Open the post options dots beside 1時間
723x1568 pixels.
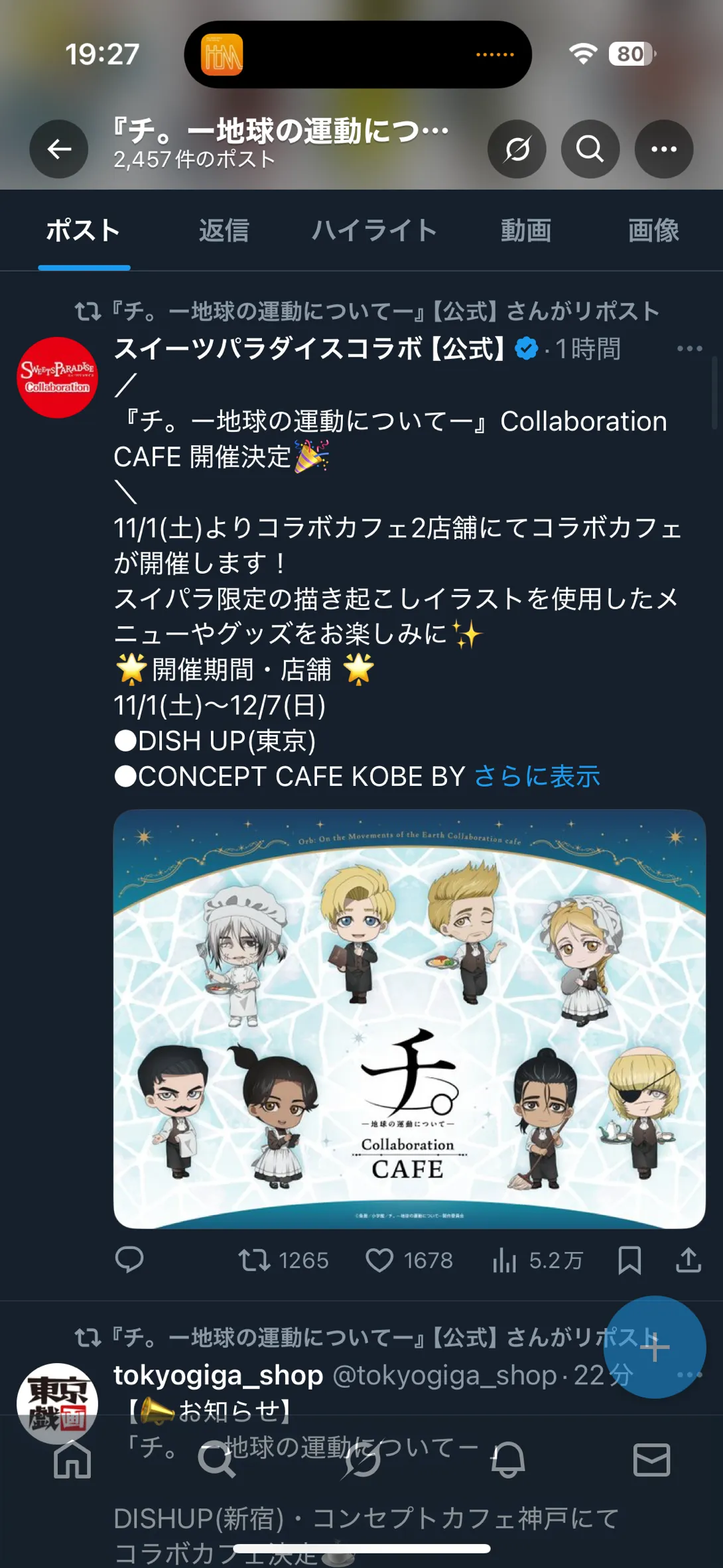[x=689, y=348]
